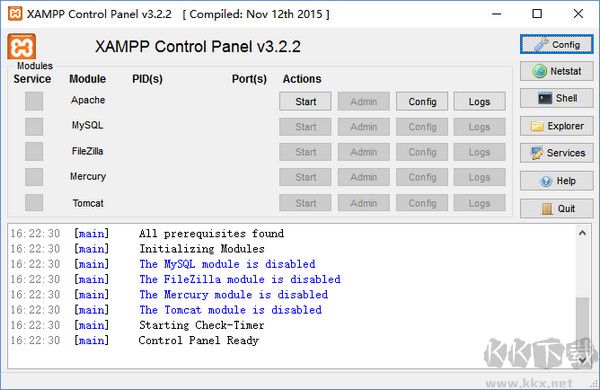Select the FileZilla module label
This screenshot has height=390, width=600.
pos(88,151)
